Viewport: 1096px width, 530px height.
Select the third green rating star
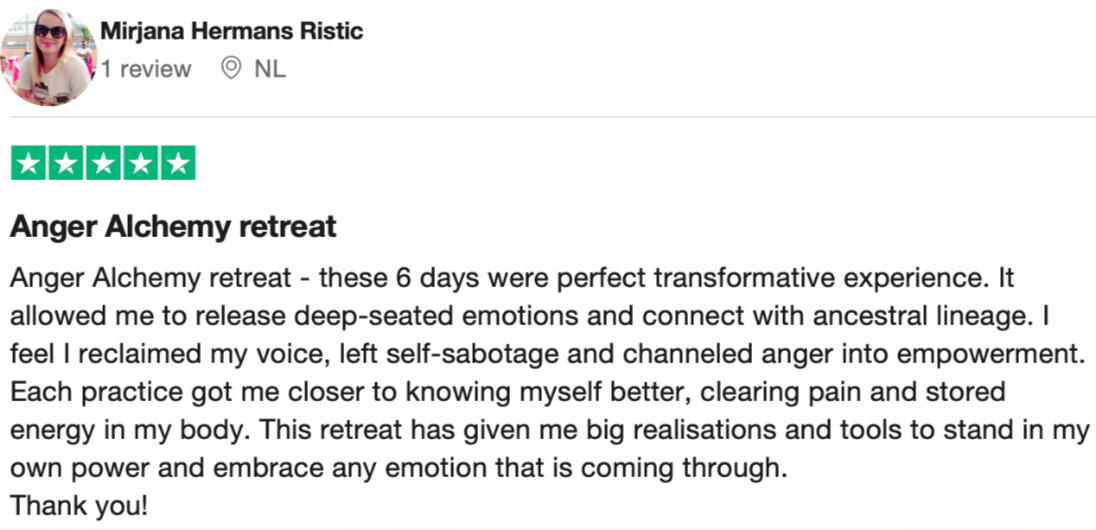103,163
